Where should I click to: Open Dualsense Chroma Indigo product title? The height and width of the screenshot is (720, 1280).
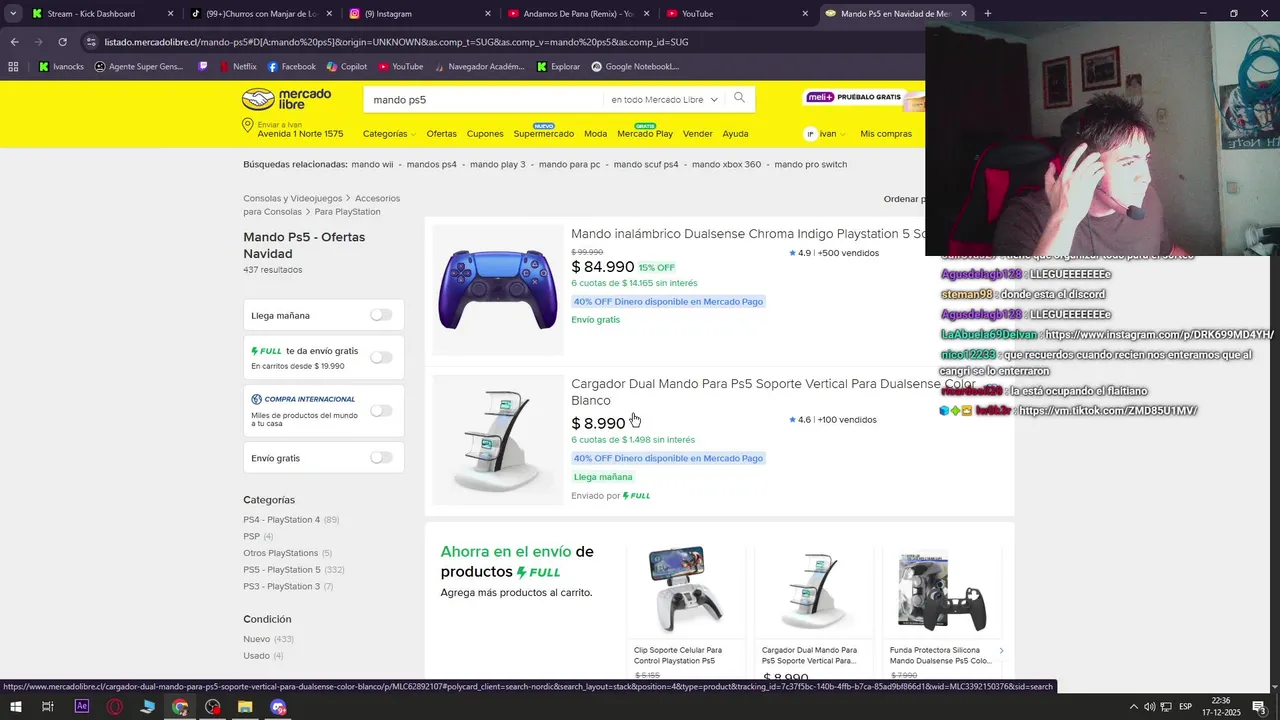(x=748, y=234)
